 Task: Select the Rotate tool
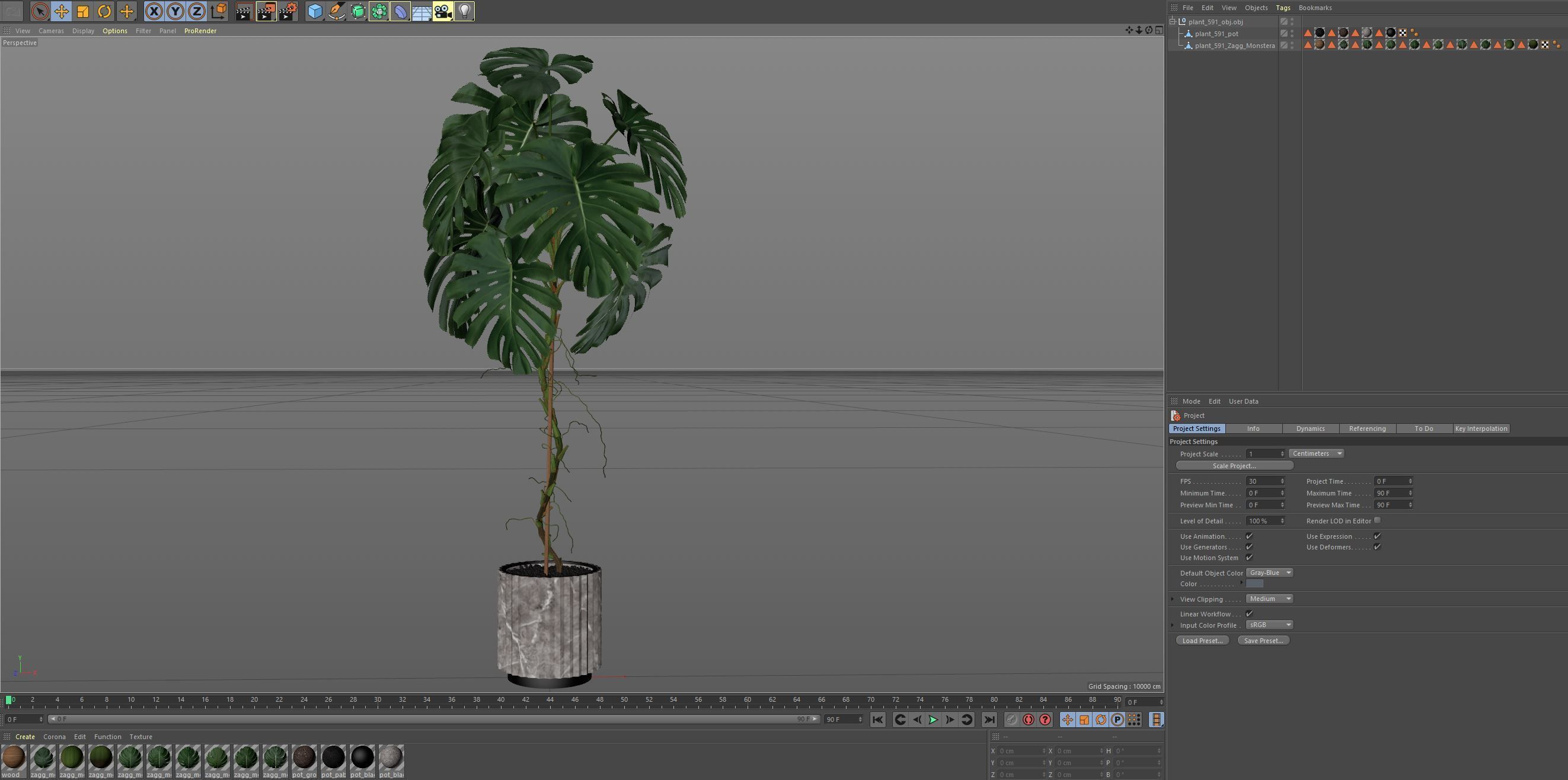[x=104, y=11]
